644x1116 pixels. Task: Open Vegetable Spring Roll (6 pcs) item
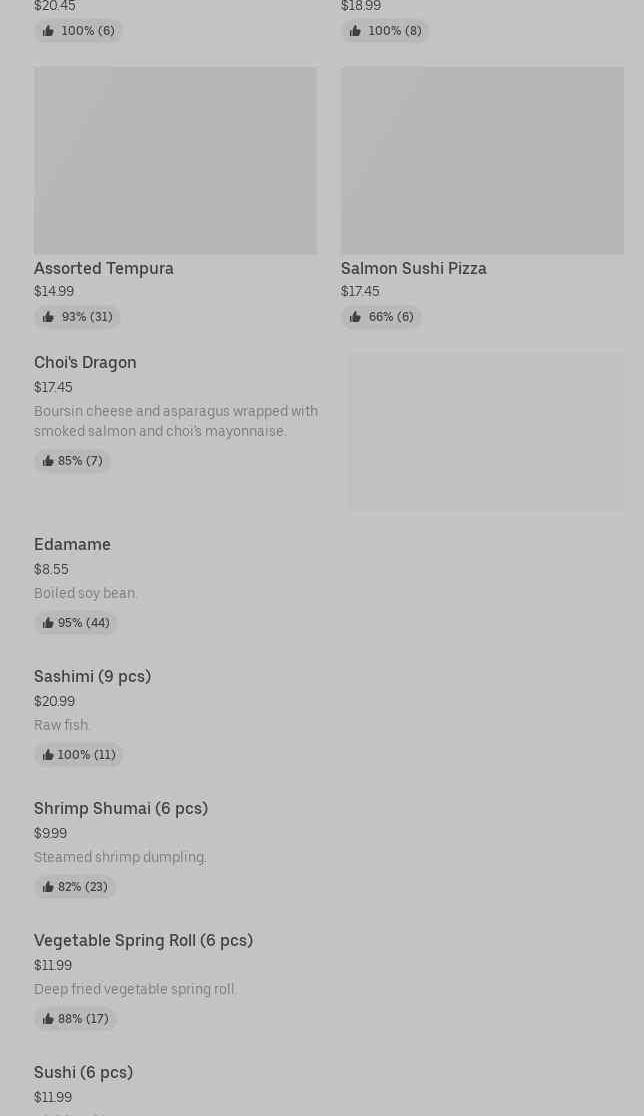pos(143,940)
